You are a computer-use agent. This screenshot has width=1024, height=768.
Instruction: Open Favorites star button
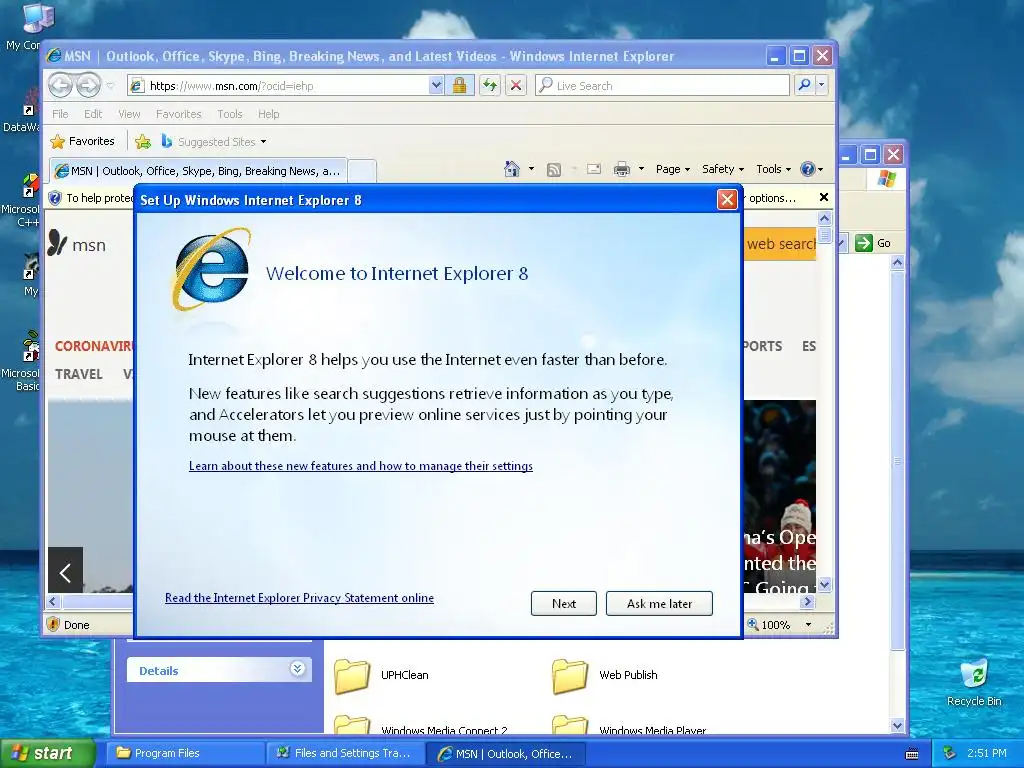click(x=83, y=141)
